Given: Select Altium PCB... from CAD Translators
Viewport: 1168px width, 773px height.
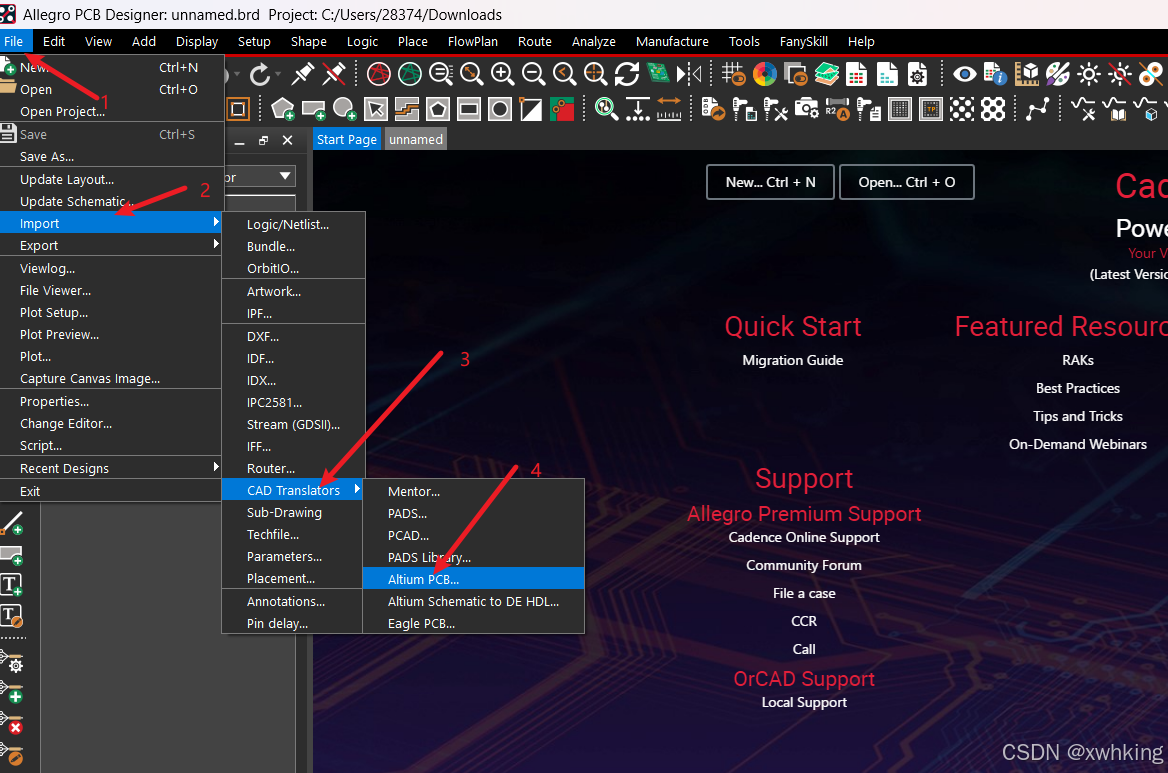Looking at the screenshot, I should point(473,579).
